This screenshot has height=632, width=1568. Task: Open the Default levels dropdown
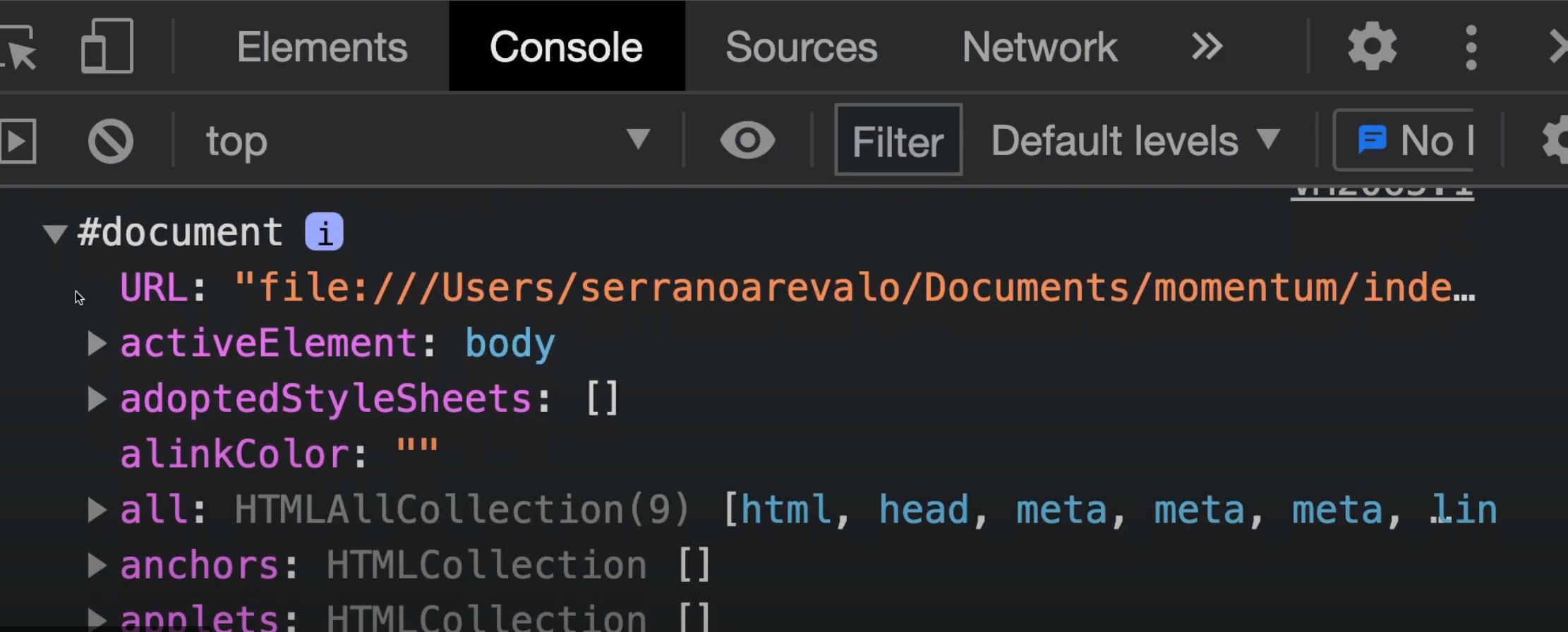(1135, 140)
